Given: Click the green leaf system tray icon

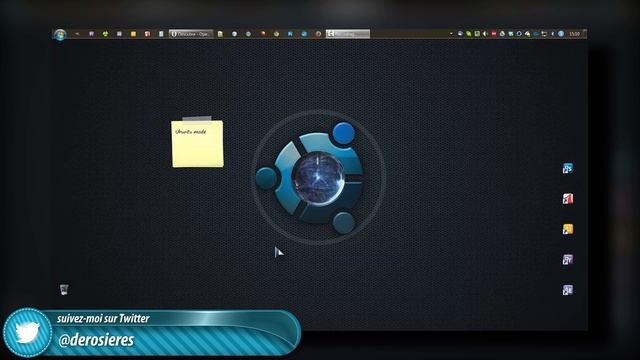Looking at the screenshot, I should (468, 33).
